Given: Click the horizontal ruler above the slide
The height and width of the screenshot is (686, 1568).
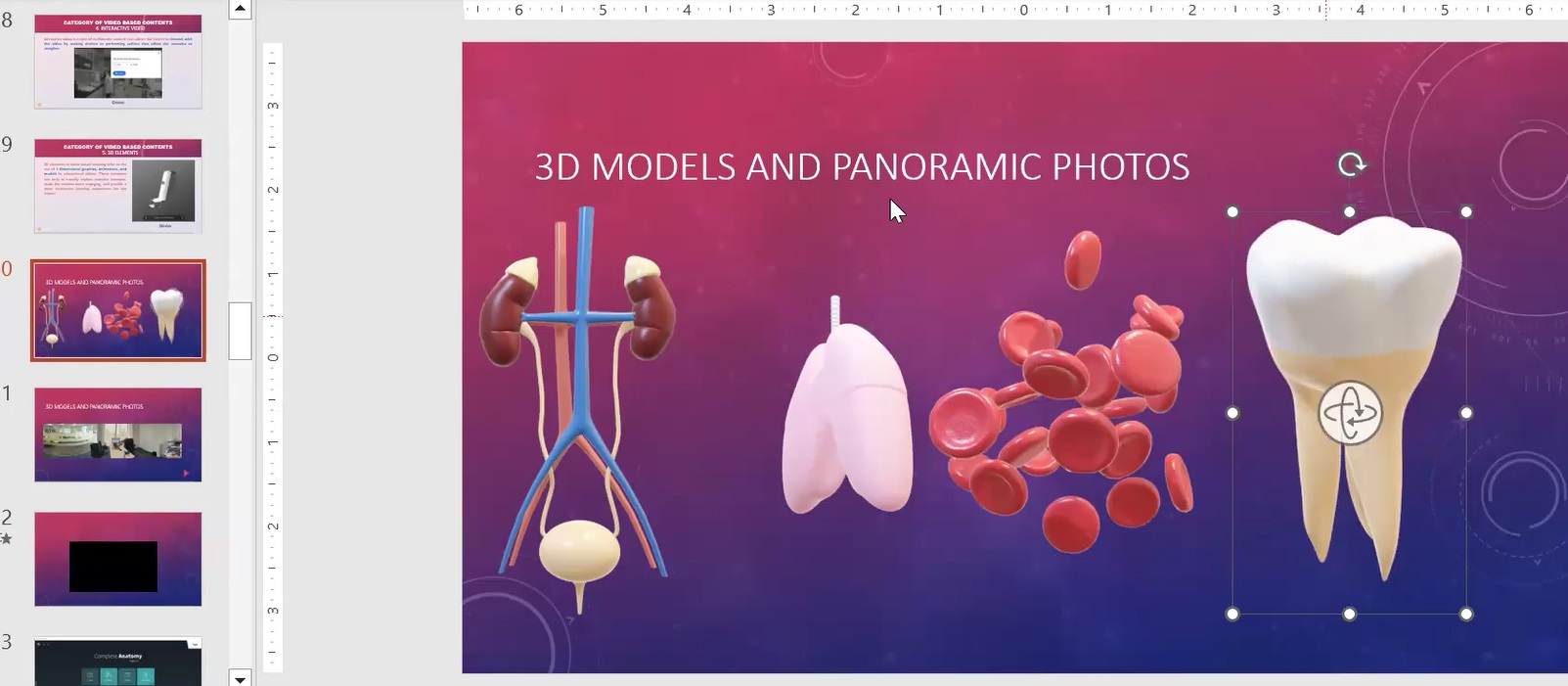Looking at the screenshot, I should coord(1015,10).
